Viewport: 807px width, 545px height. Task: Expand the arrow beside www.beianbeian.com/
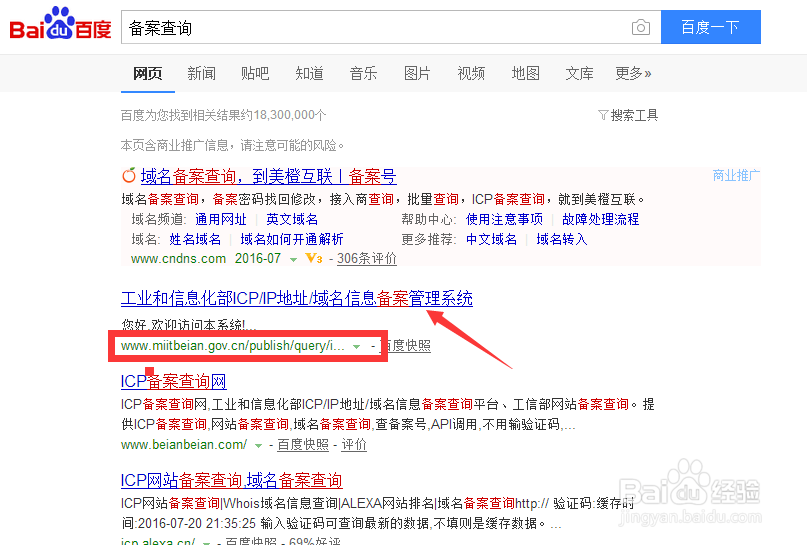pyautogui.click(x=258, y=446)
